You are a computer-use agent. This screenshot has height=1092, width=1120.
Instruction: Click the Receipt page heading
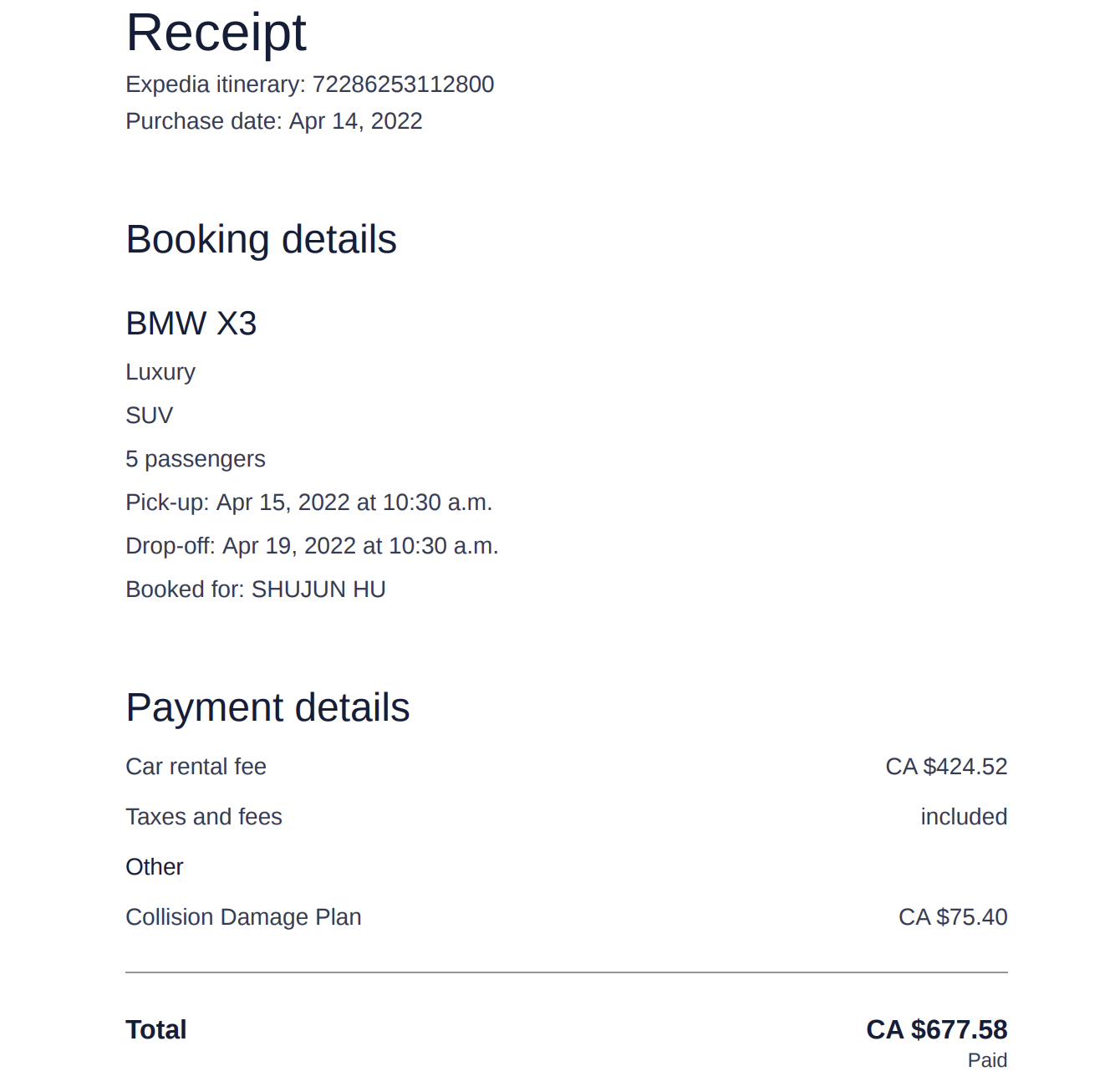(216, 33)
